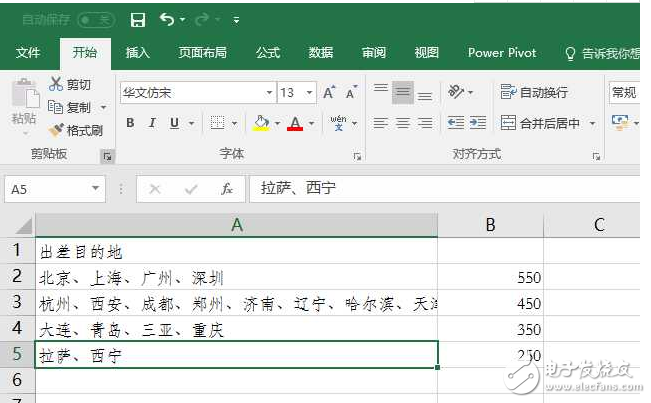Click the Save icon in title bar

(138, 20)
